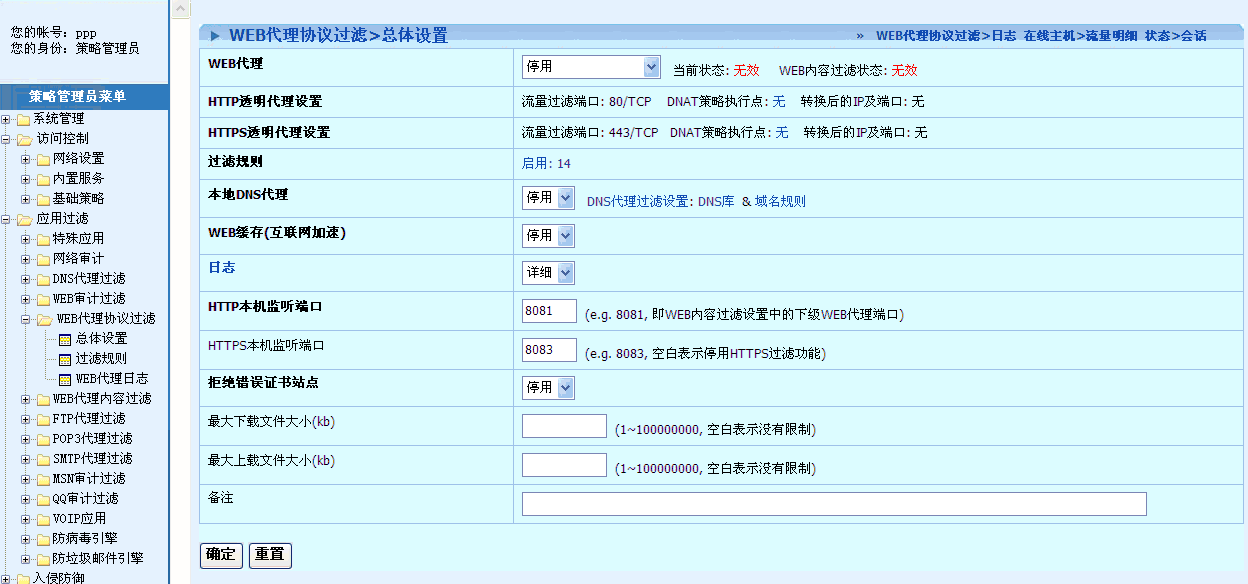
Task: Open the 本地DNS代理 dropdown
Action: (x=548, y=198)
